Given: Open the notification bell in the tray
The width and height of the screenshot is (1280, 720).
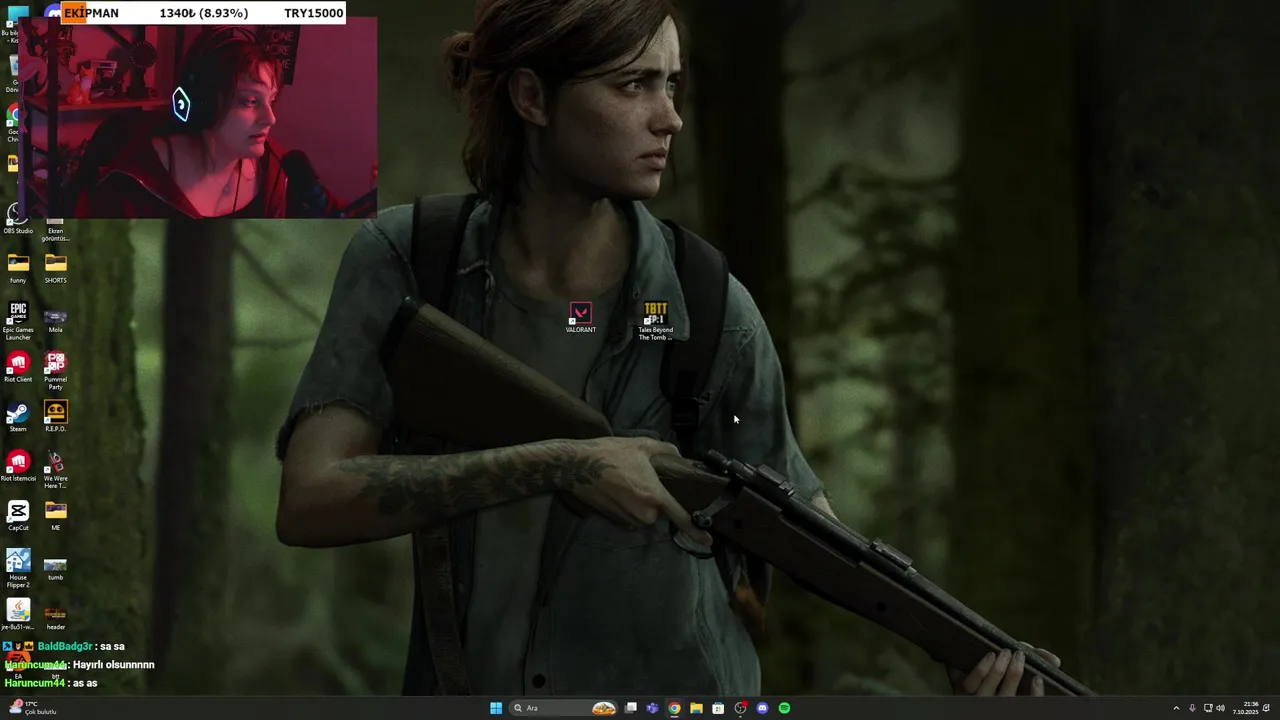Looking at the screenshot, I should point(1268,708).
